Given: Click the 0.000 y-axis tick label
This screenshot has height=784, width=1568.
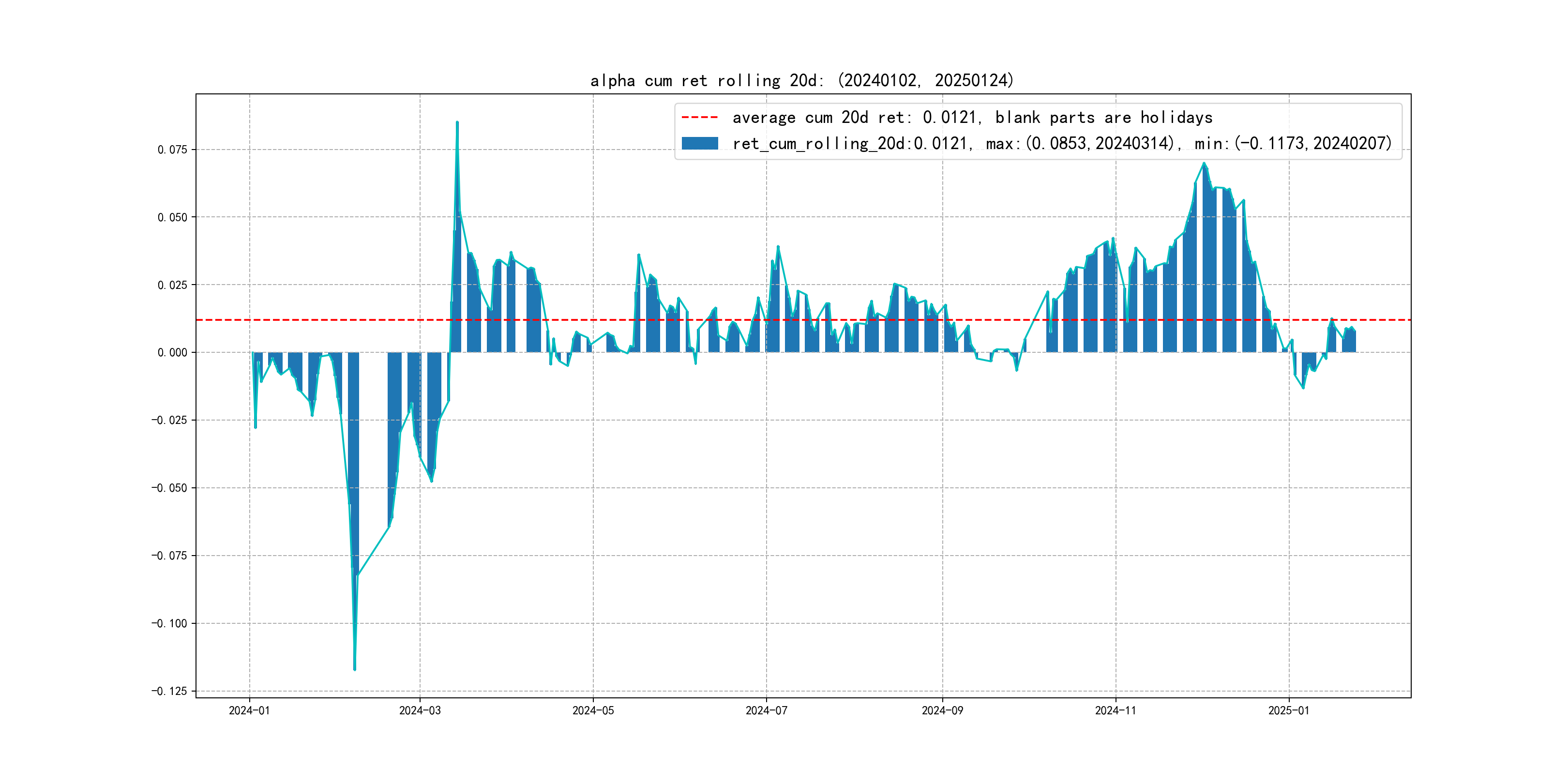Looking at the screenshot, I should pyautogui.click(x=172, y=352).
